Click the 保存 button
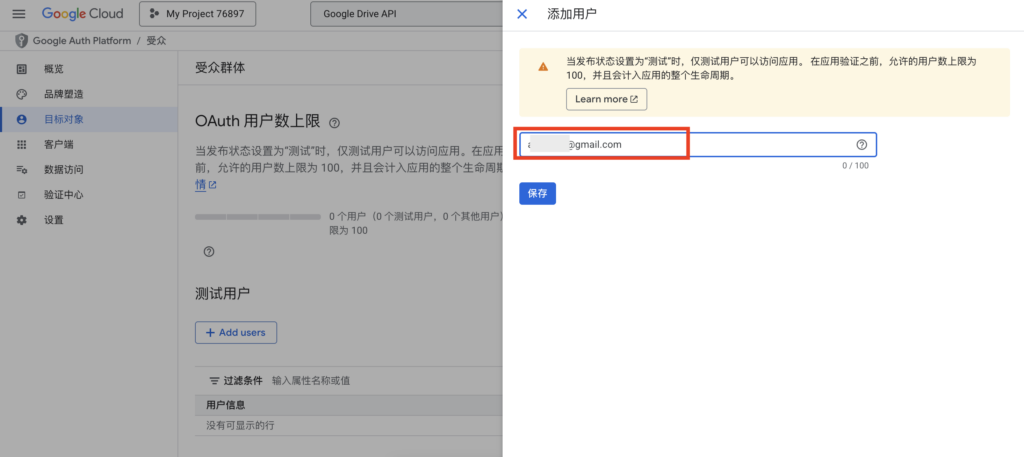The width and height of the screenshot is (1024, 457). 537,193
